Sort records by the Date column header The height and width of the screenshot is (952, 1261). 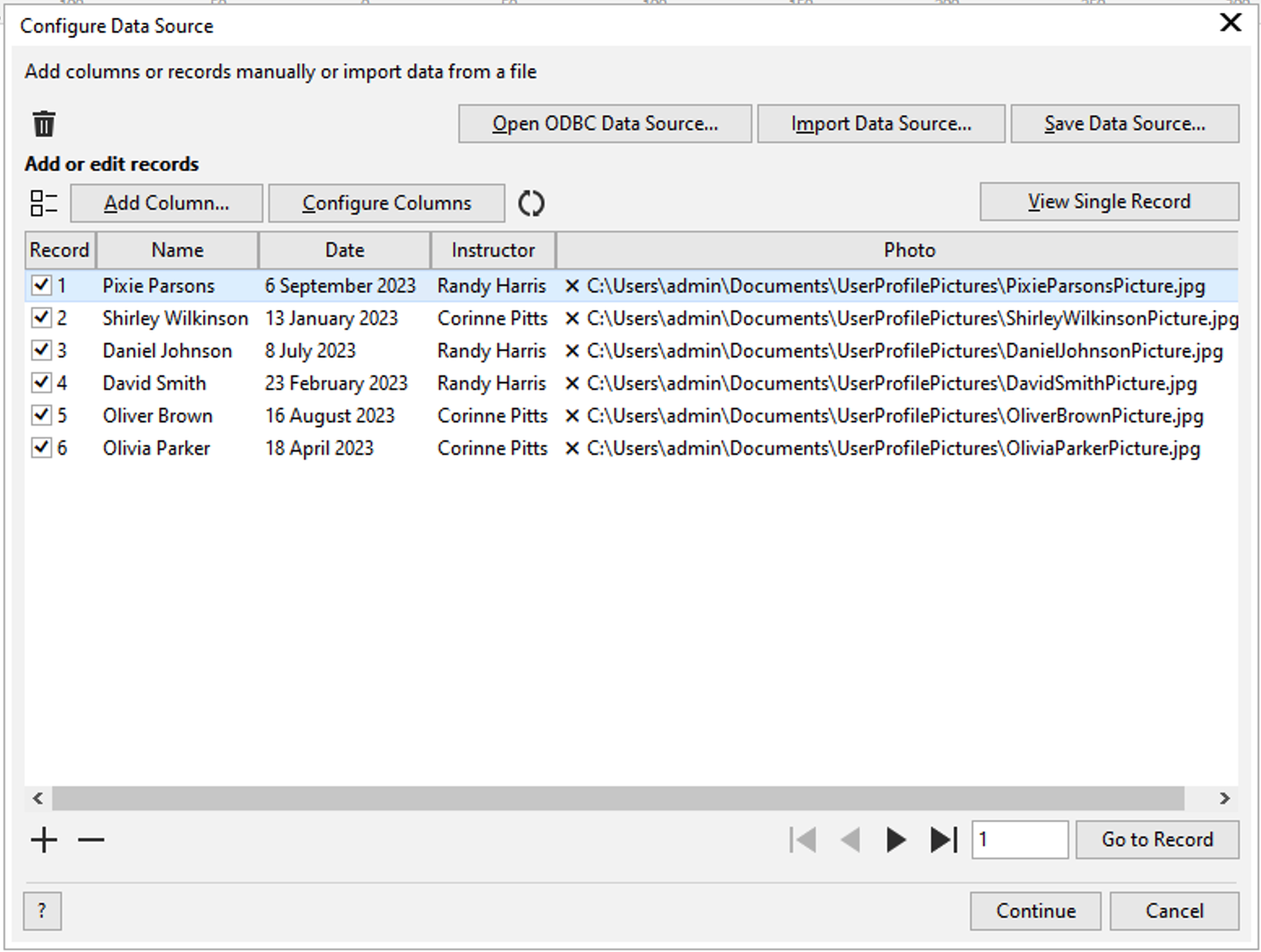click(344, 250)
